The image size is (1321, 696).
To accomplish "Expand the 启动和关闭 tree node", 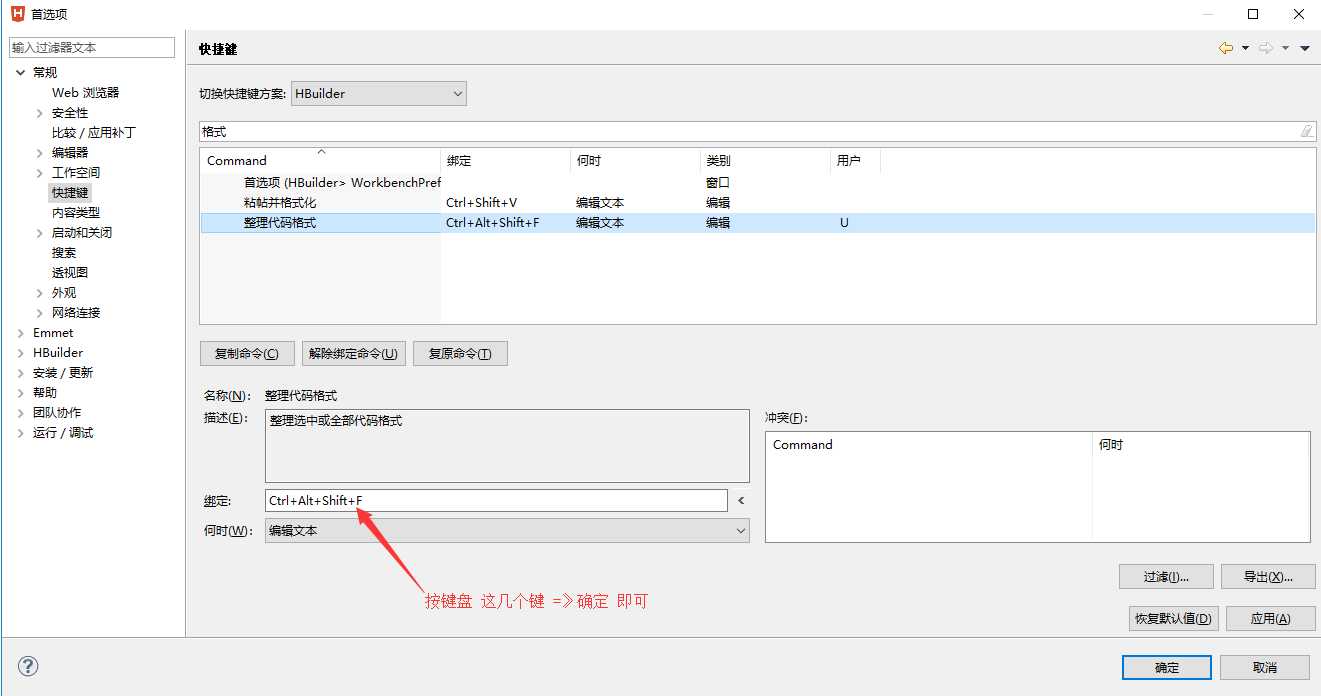I will coord(40,233).
